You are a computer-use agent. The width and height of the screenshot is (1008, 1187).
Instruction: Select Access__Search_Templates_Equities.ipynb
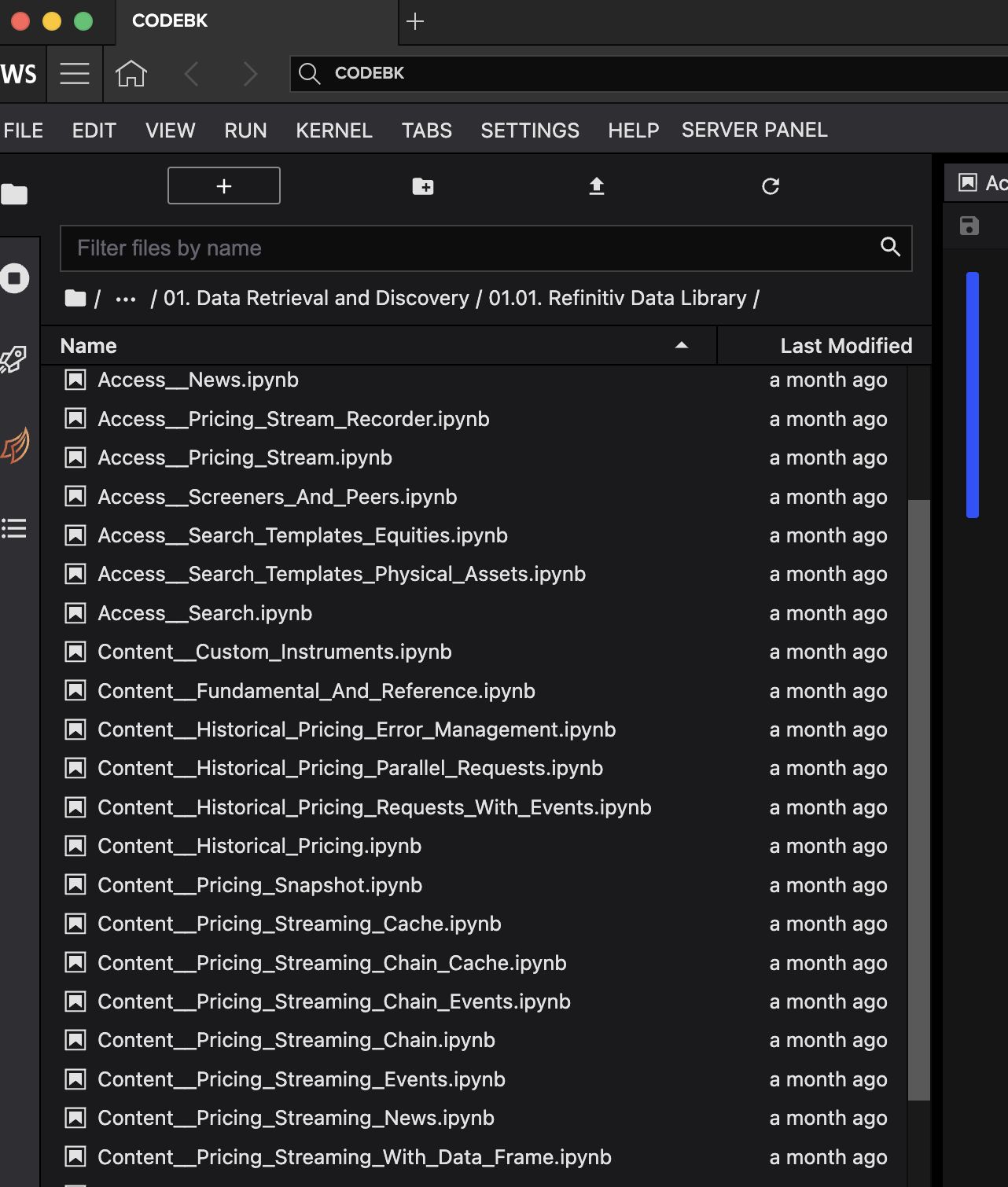(485, 535)
